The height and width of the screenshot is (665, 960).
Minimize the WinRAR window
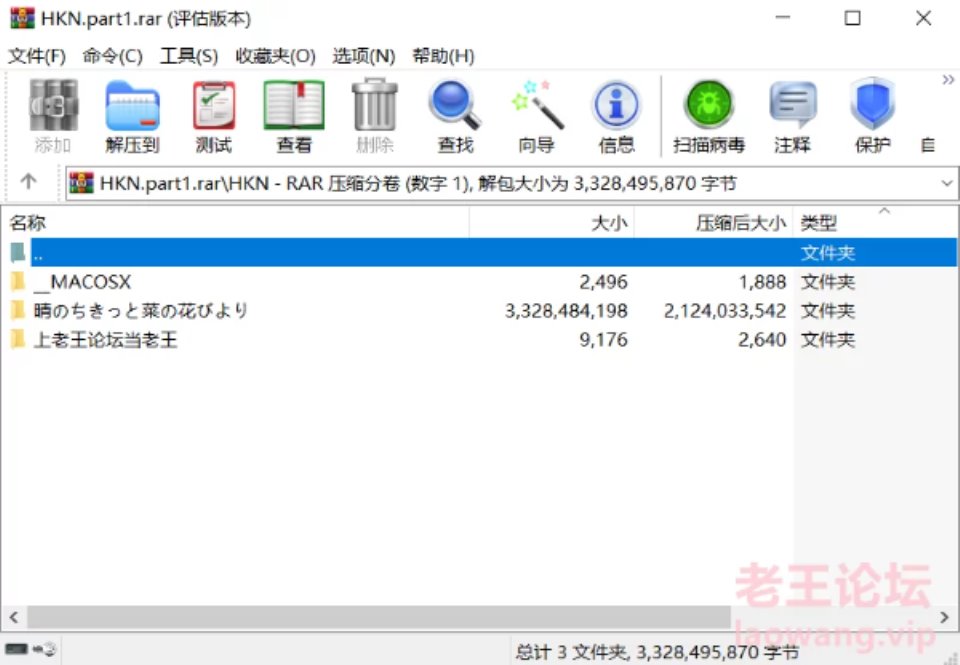(782, 18)
